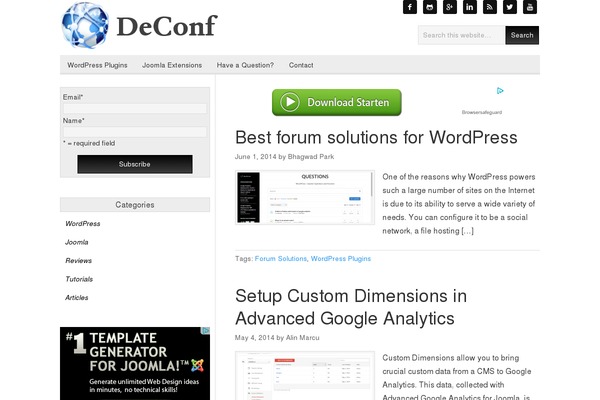
Task: Select the Reviews category
Action: click(78, 261)
